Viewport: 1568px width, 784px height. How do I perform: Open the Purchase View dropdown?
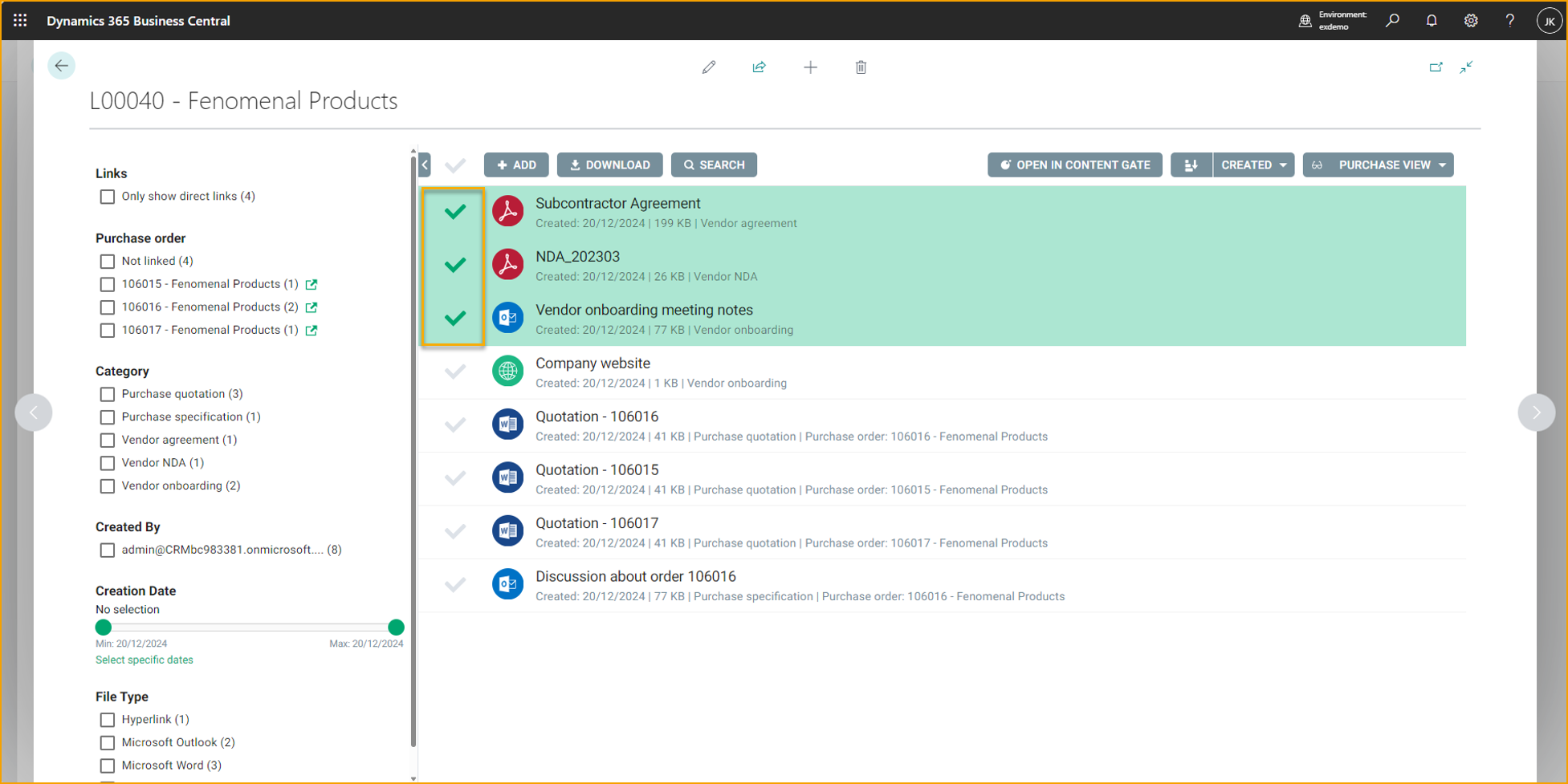(1379, 165)
